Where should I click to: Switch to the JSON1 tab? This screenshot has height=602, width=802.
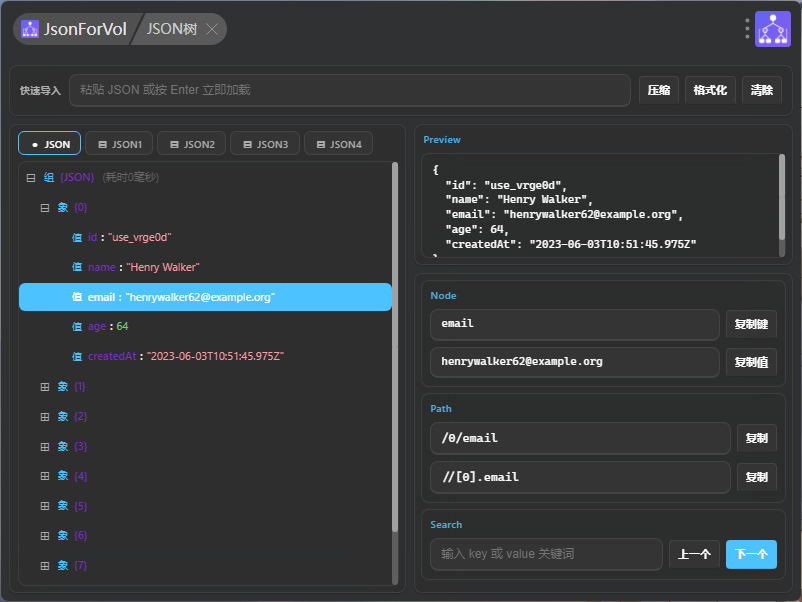click(x=118, y=144)
